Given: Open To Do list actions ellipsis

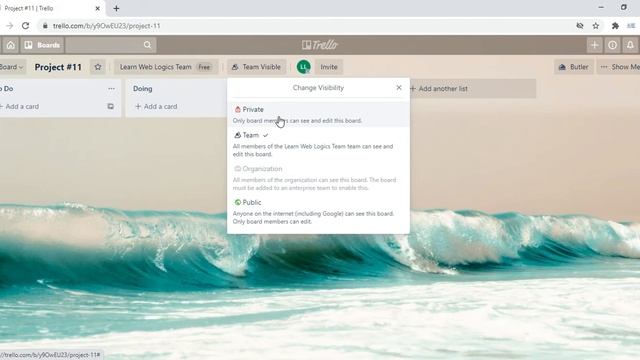Looking at the screenshot, I should click(111, 89).
